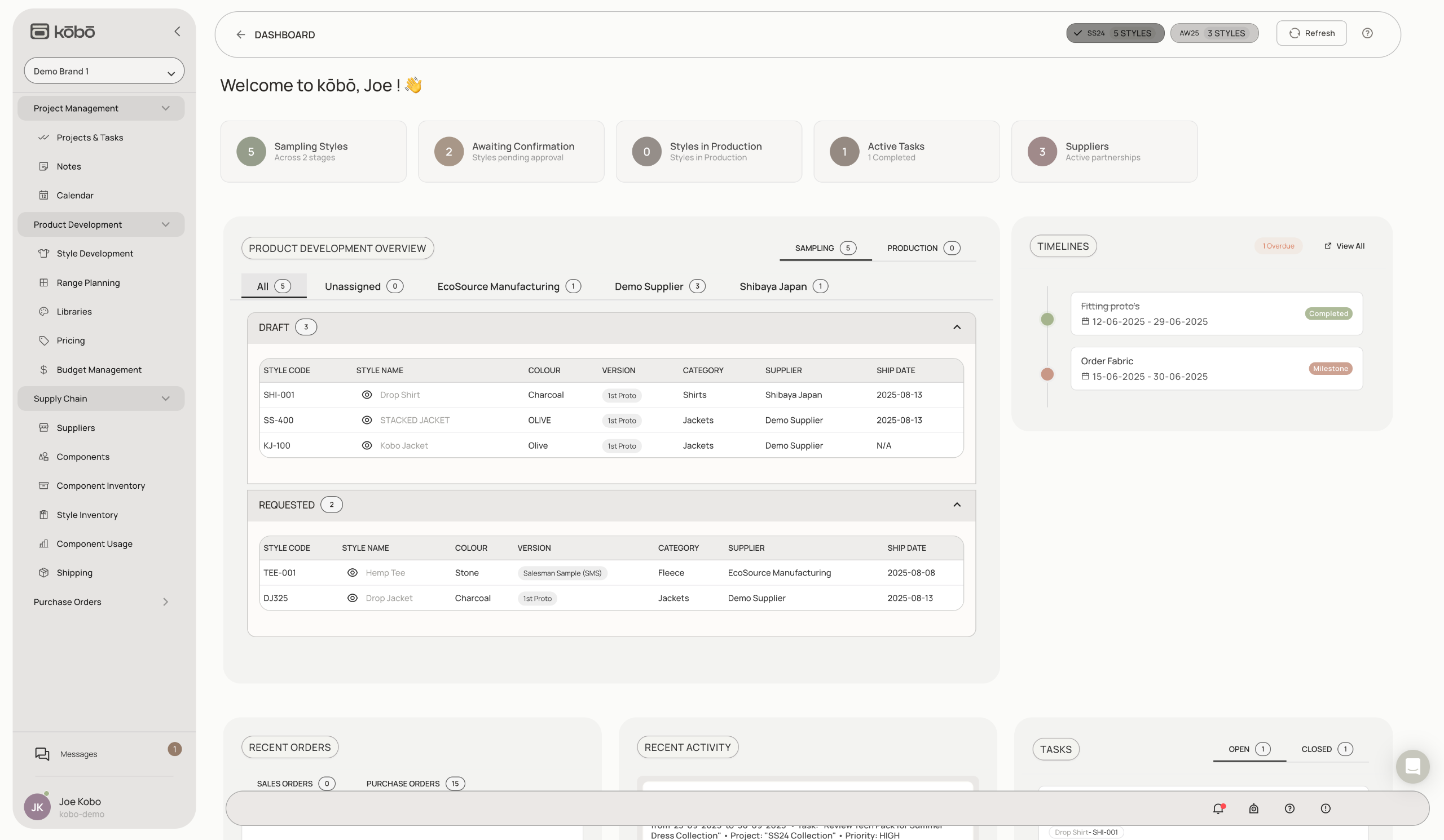This screenshot has height=840, width=1444.
Task: Open the chat support bubble
Action: pyautogui.click(x=1412, y=766)
